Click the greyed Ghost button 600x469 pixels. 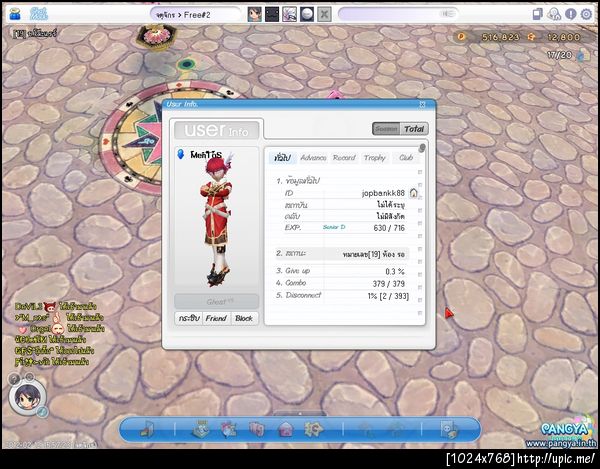(x=217, y=301)
